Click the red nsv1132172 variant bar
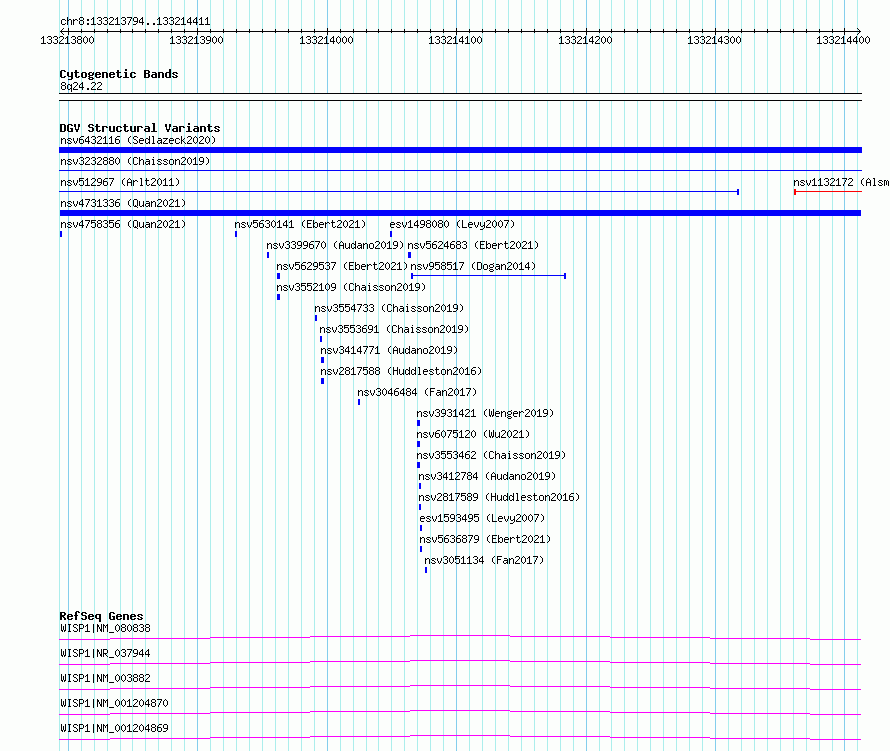Screen dimensions: 890x751 pos(828,192)
